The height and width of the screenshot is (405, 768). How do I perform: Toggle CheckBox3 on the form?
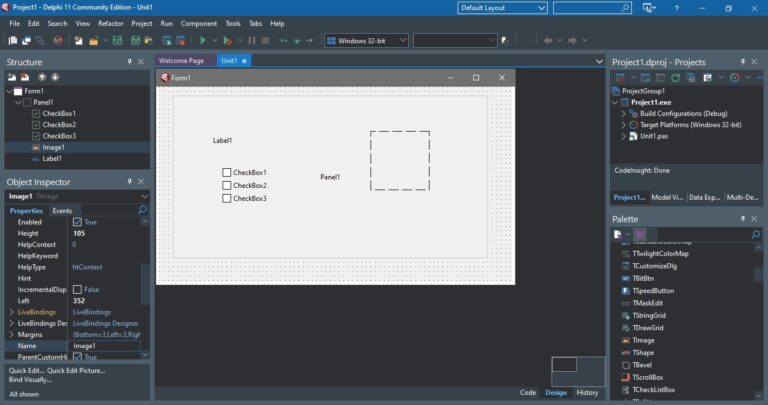tap(227, 198)
